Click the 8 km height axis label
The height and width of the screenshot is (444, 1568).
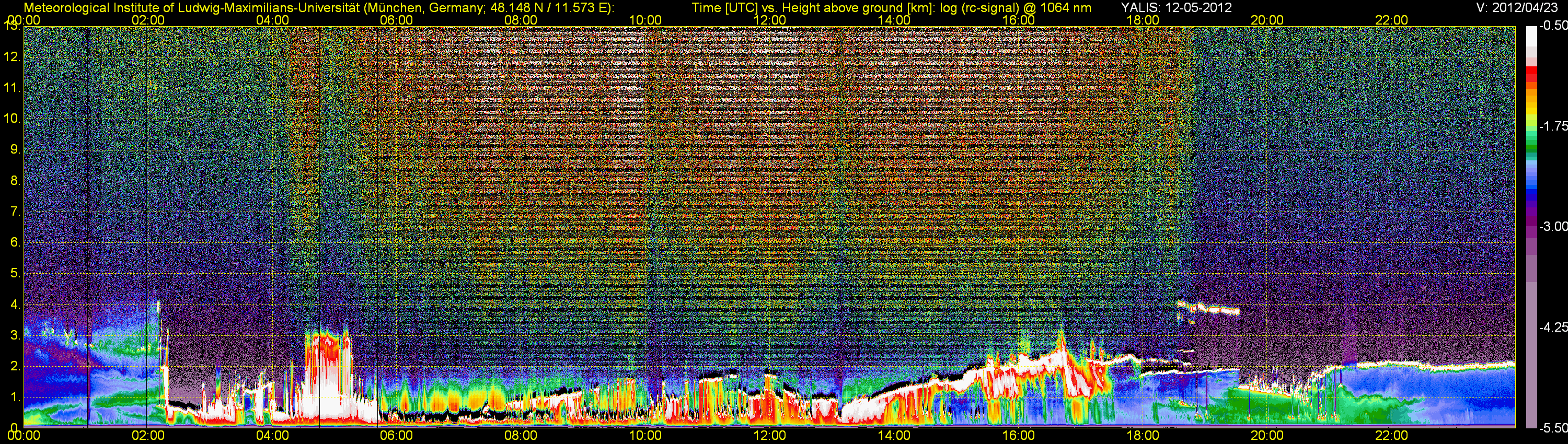15,181
